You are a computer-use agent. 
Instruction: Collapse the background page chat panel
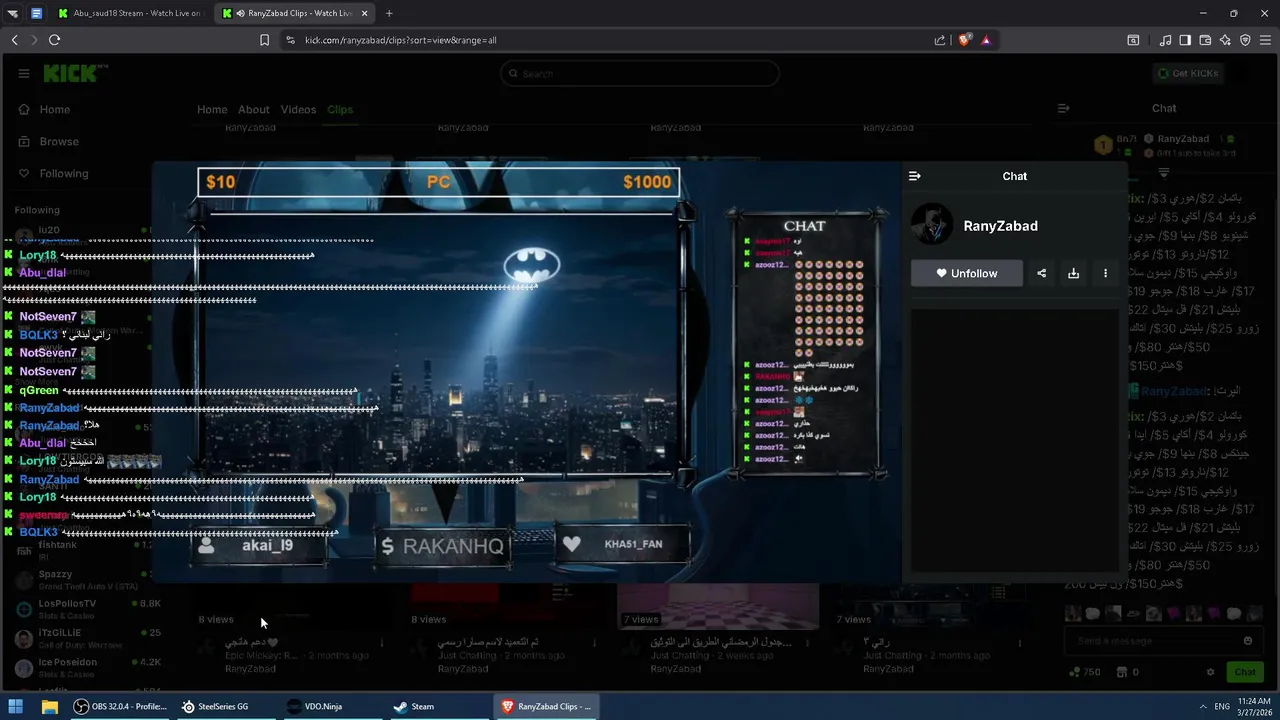click(1064, 108)
